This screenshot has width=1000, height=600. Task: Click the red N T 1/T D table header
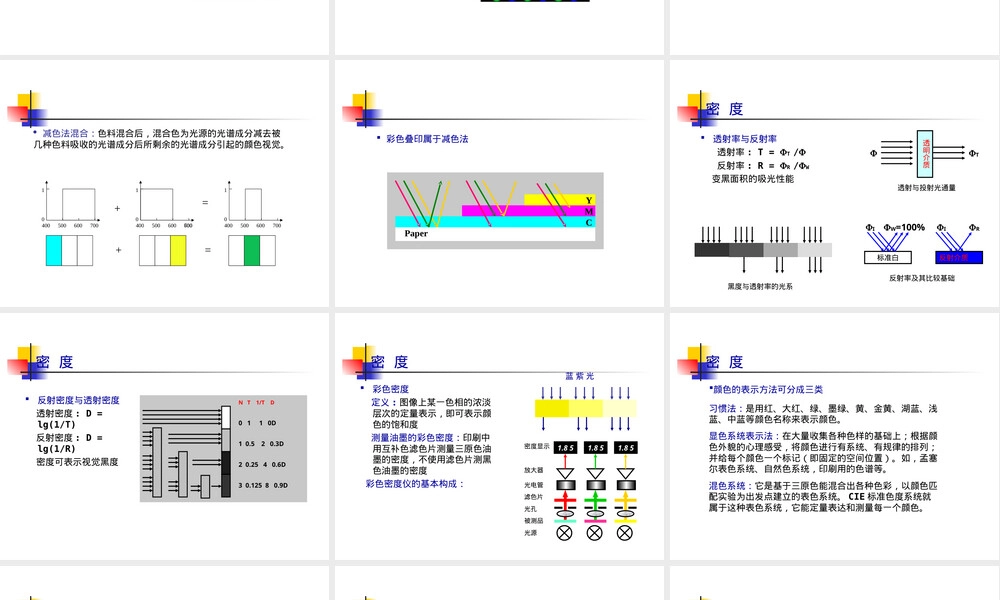[256, 402]
